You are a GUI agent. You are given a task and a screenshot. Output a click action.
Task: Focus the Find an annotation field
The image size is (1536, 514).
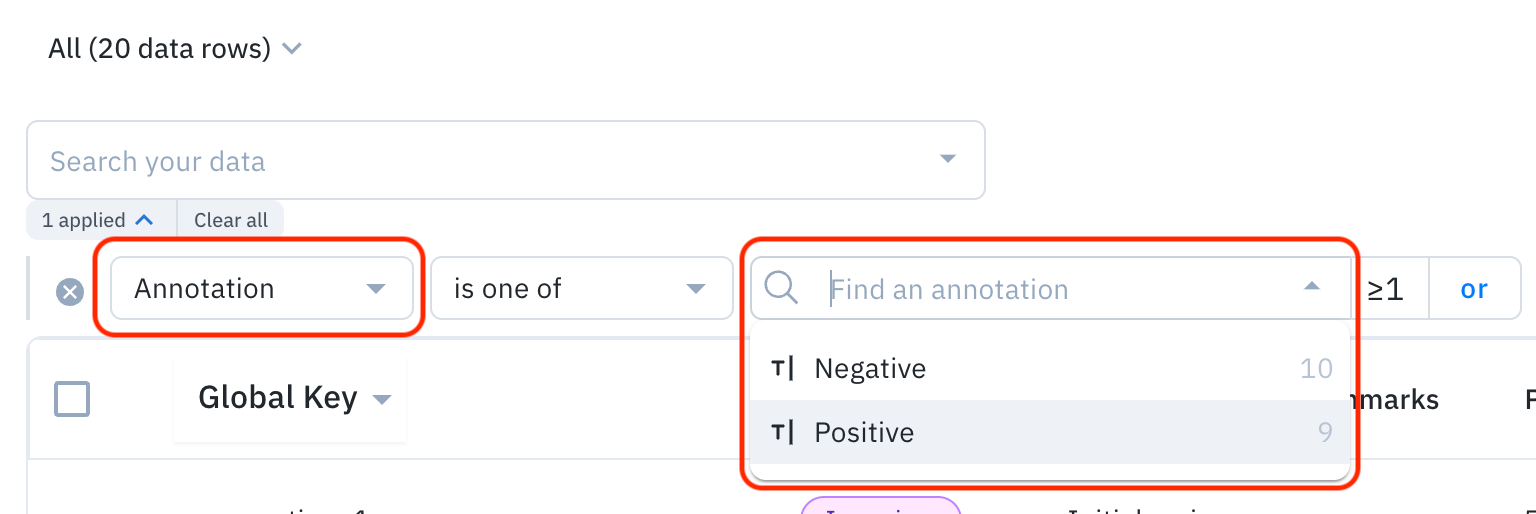coord(1050,289)
